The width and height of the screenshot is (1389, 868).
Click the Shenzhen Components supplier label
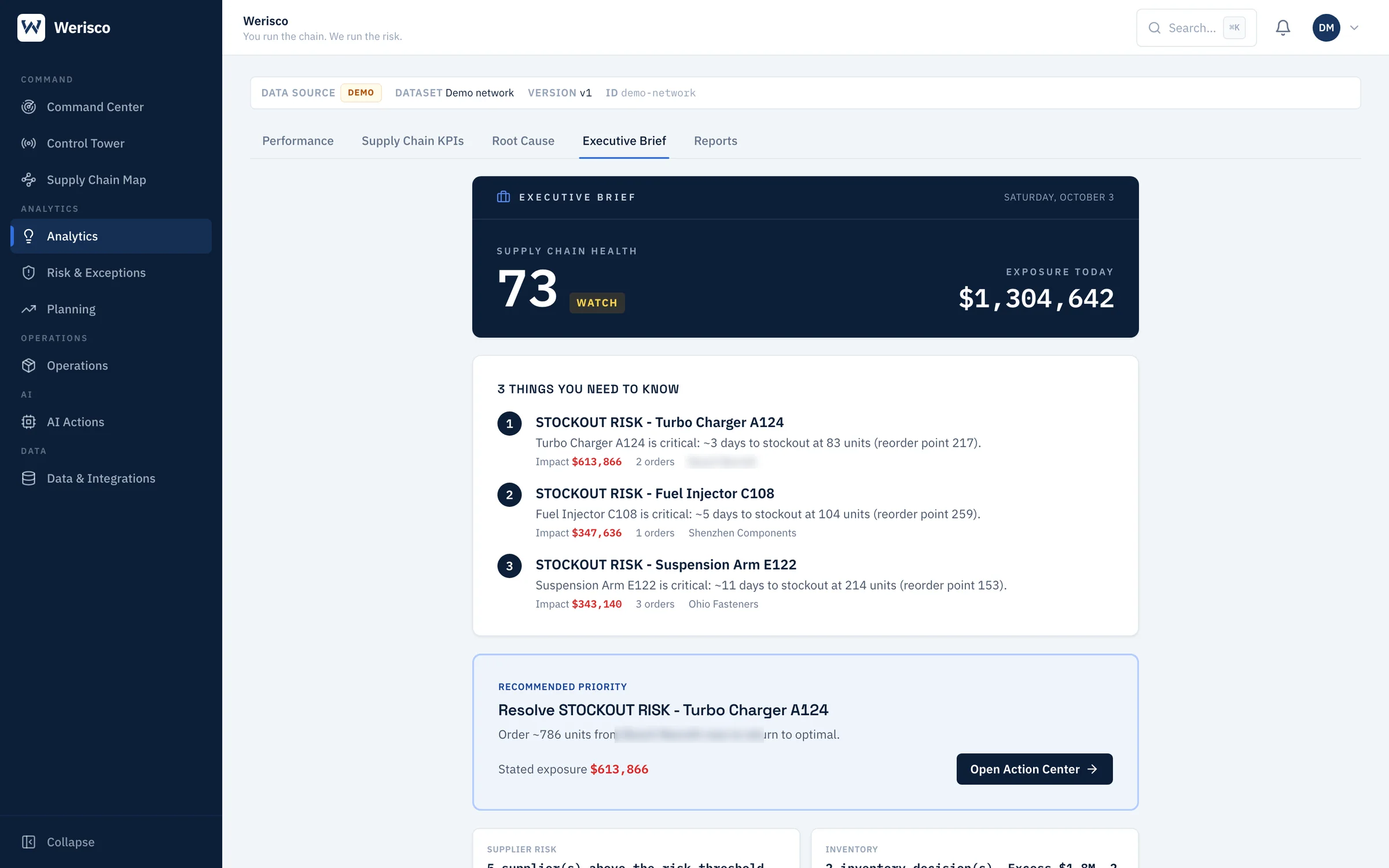tap(742, 533)
